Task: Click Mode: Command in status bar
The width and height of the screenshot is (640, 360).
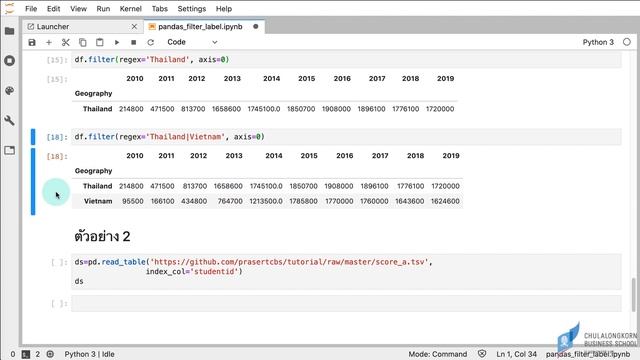Action: pos(438,354)
